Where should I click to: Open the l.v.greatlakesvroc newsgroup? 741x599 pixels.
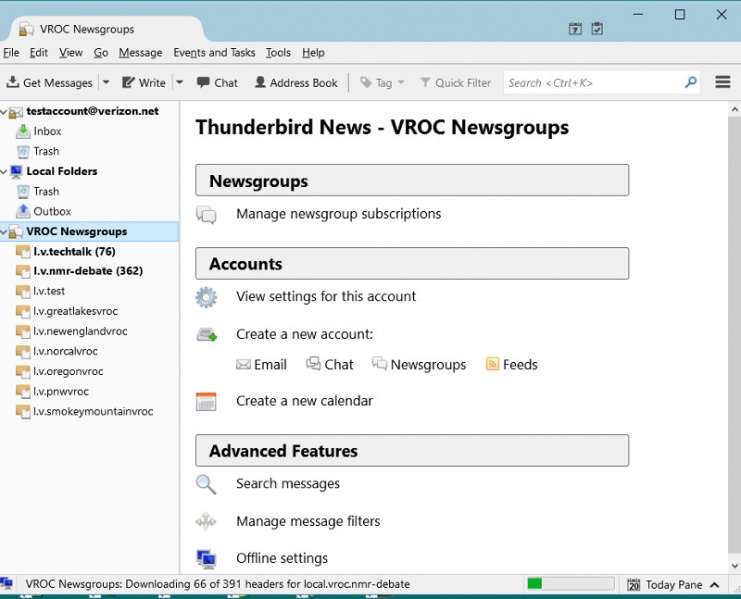click(x=75, y=311)
